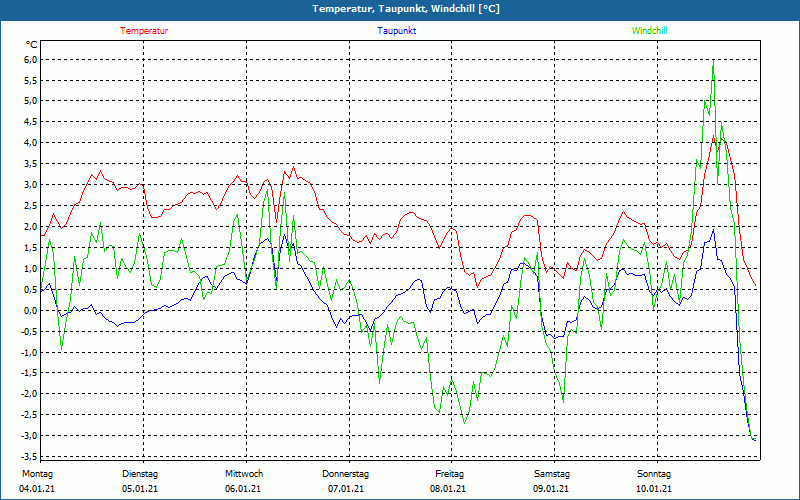Screen dimensions: 800x500
Task: Click the 07.01.21 date label
Action: (346, 489)
